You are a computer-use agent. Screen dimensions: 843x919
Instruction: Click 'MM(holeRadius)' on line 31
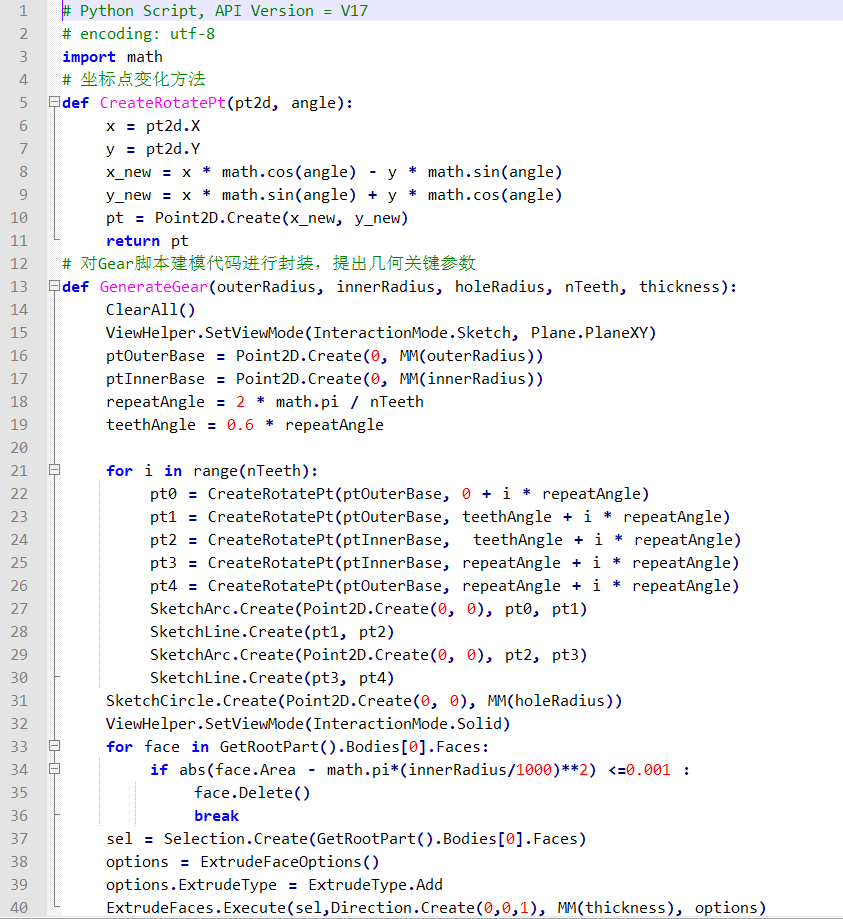[x=555, y=701]
